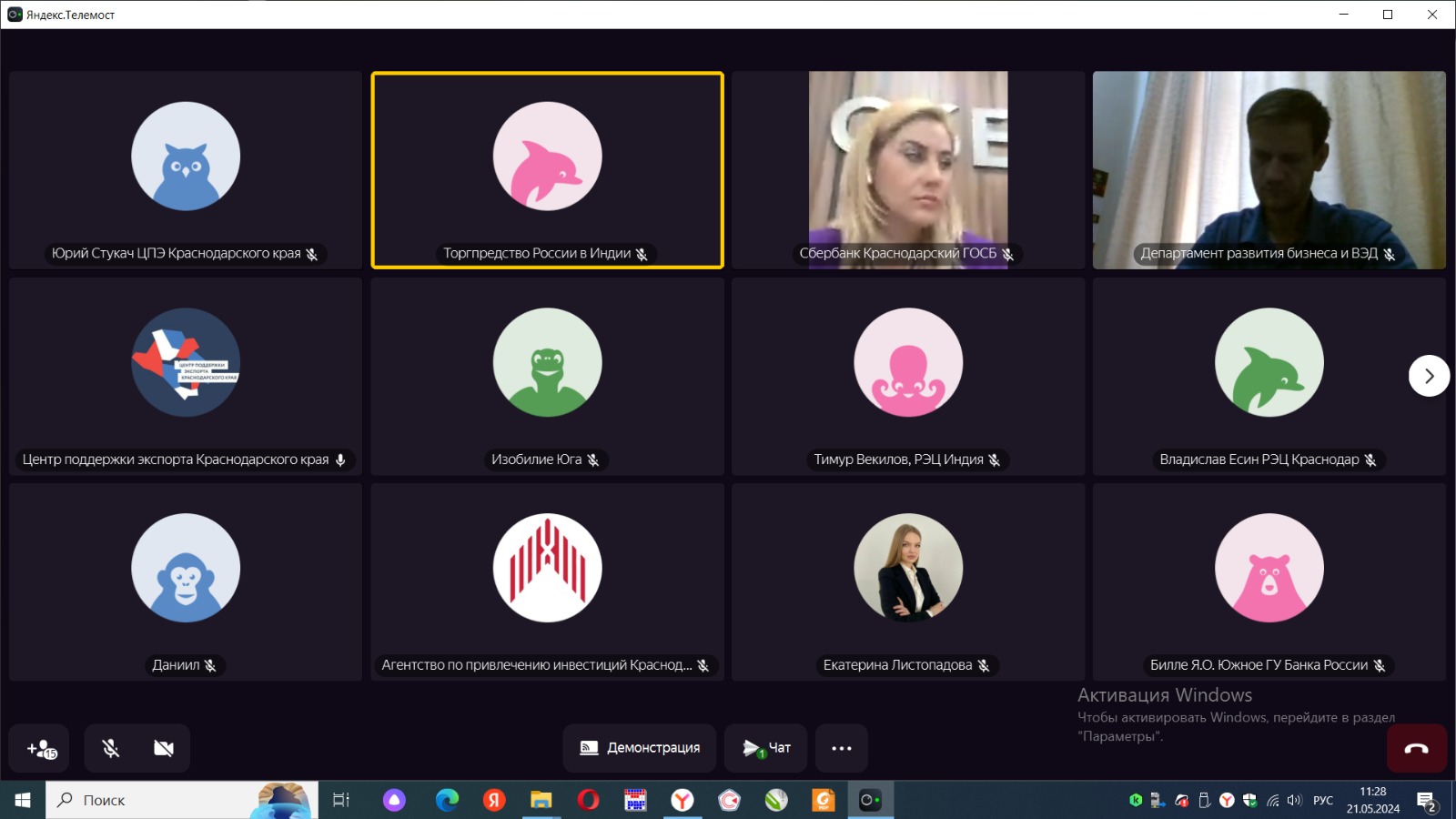Go to next page of participants

coord(1429,376)
